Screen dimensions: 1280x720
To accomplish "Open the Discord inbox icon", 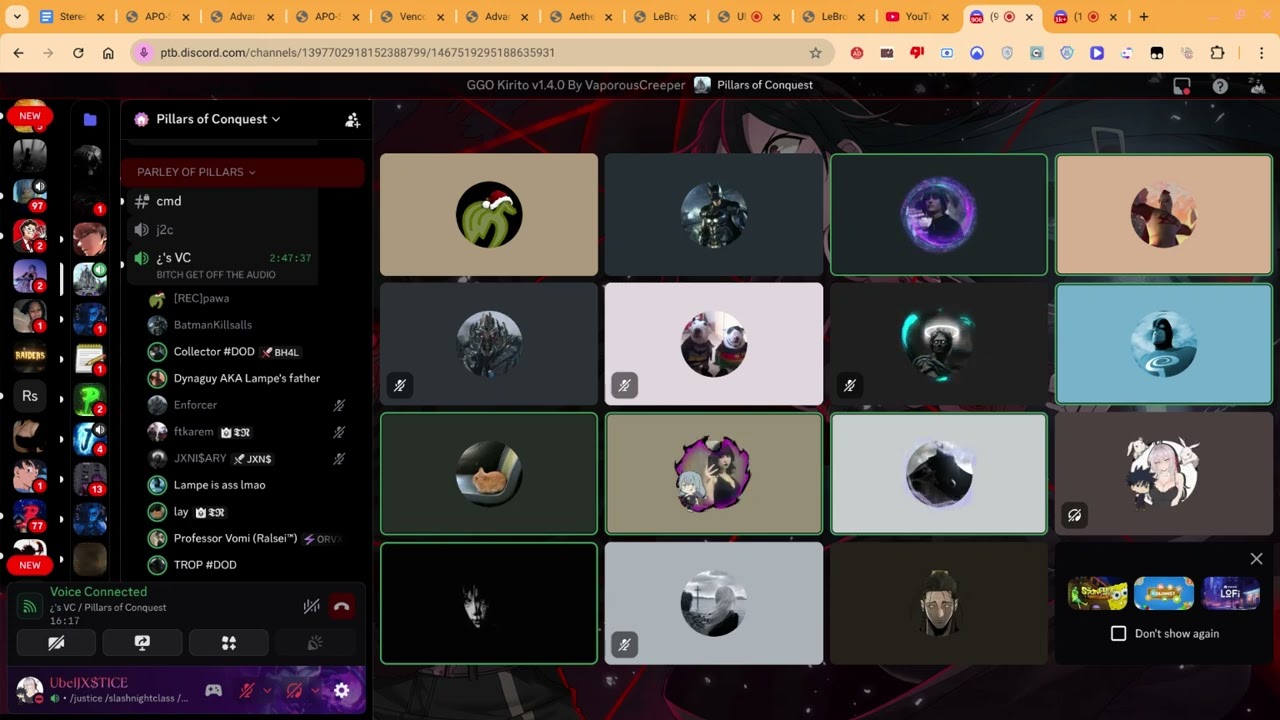I will pos(1182,86).
